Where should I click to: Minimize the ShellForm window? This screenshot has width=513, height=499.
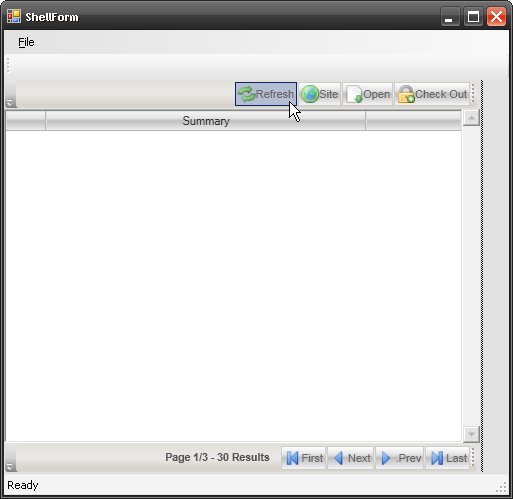click(x=450, y=17)
